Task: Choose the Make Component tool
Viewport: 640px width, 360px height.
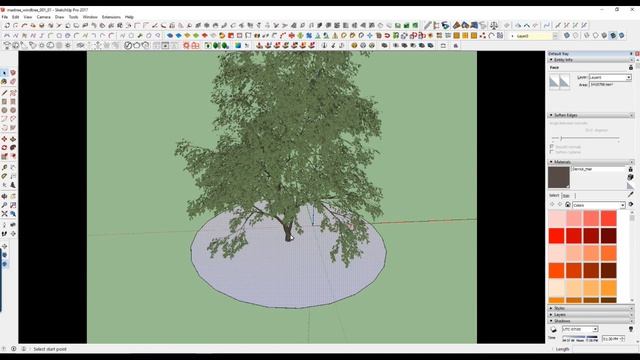Action: click(x=13, y=73)
